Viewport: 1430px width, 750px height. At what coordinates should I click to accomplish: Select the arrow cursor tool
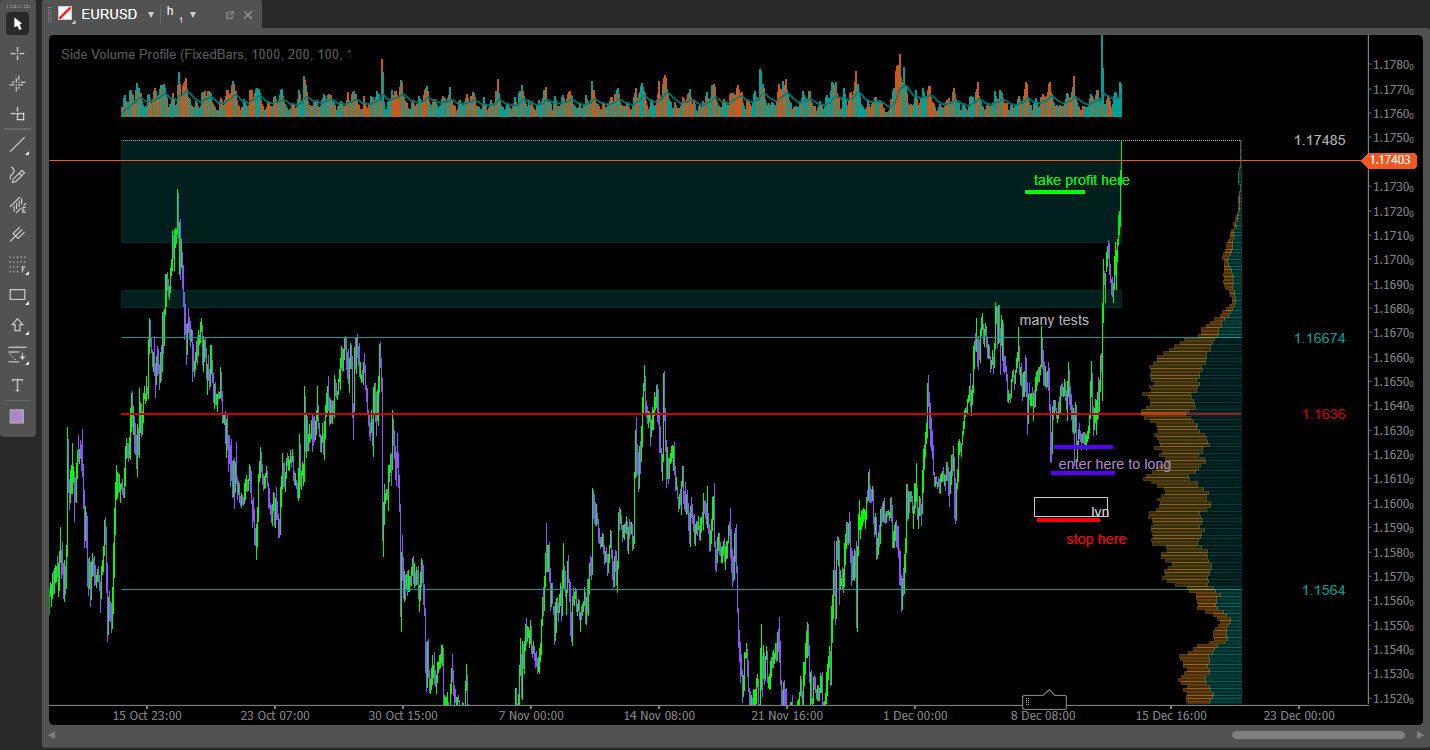coord(17,23)
